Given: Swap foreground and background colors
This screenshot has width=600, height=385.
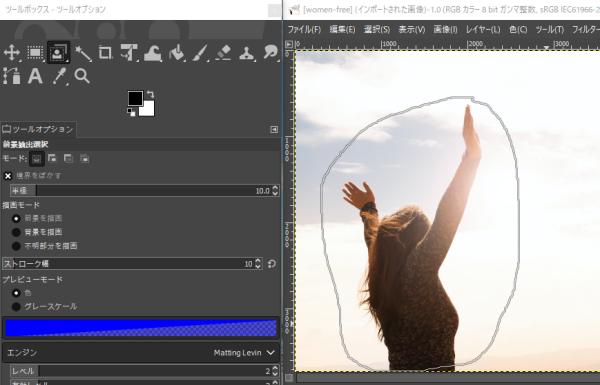Looking at the screenshot, I should click(150, 94).
